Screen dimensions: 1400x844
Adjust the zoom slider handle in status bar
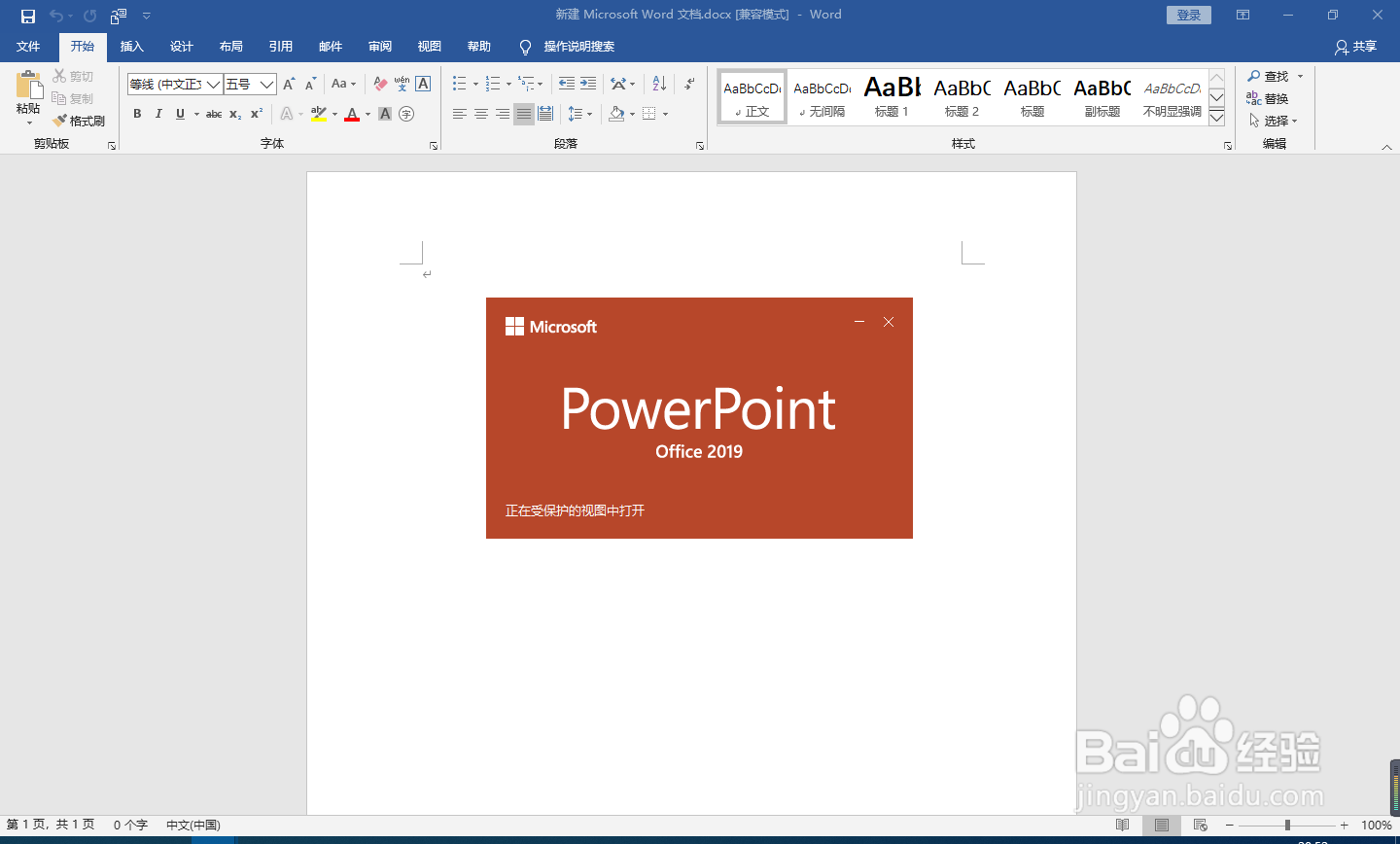click(x=1287, y=825)
